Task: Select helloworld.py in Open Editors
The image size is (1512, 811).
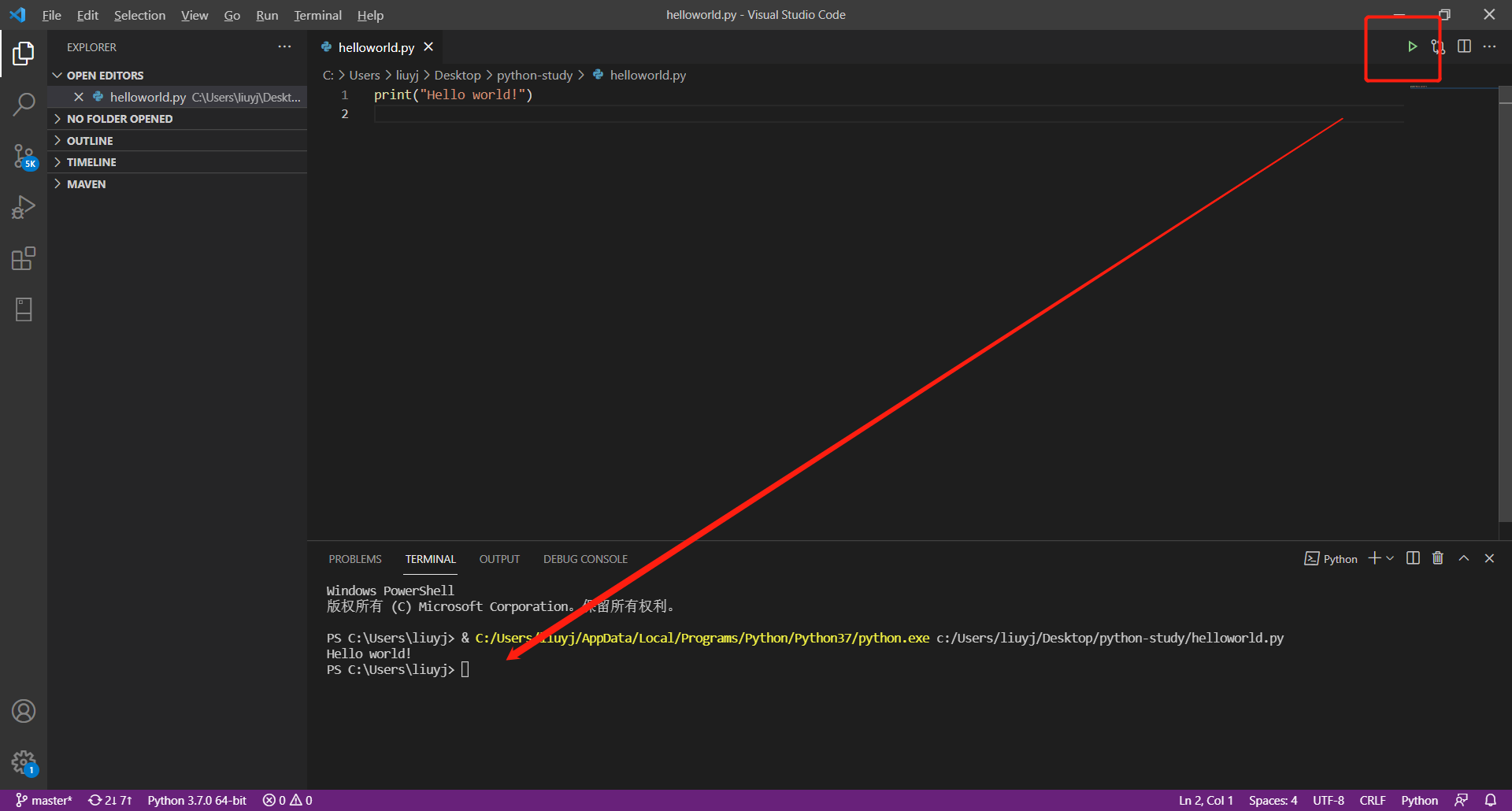Action: tap(178, 97)
